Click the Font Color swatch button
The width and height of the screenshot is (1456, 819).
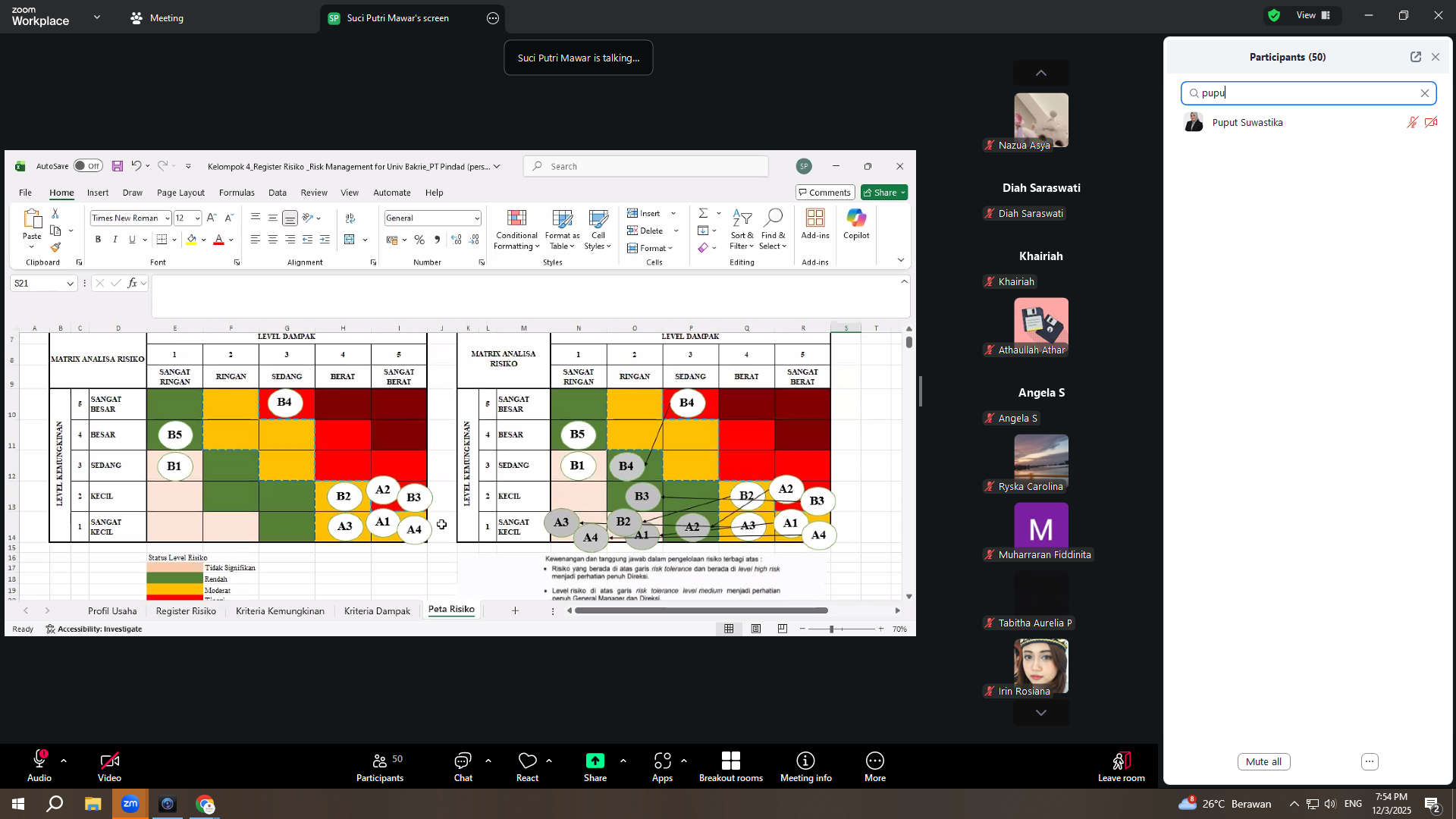coord(219,240)
